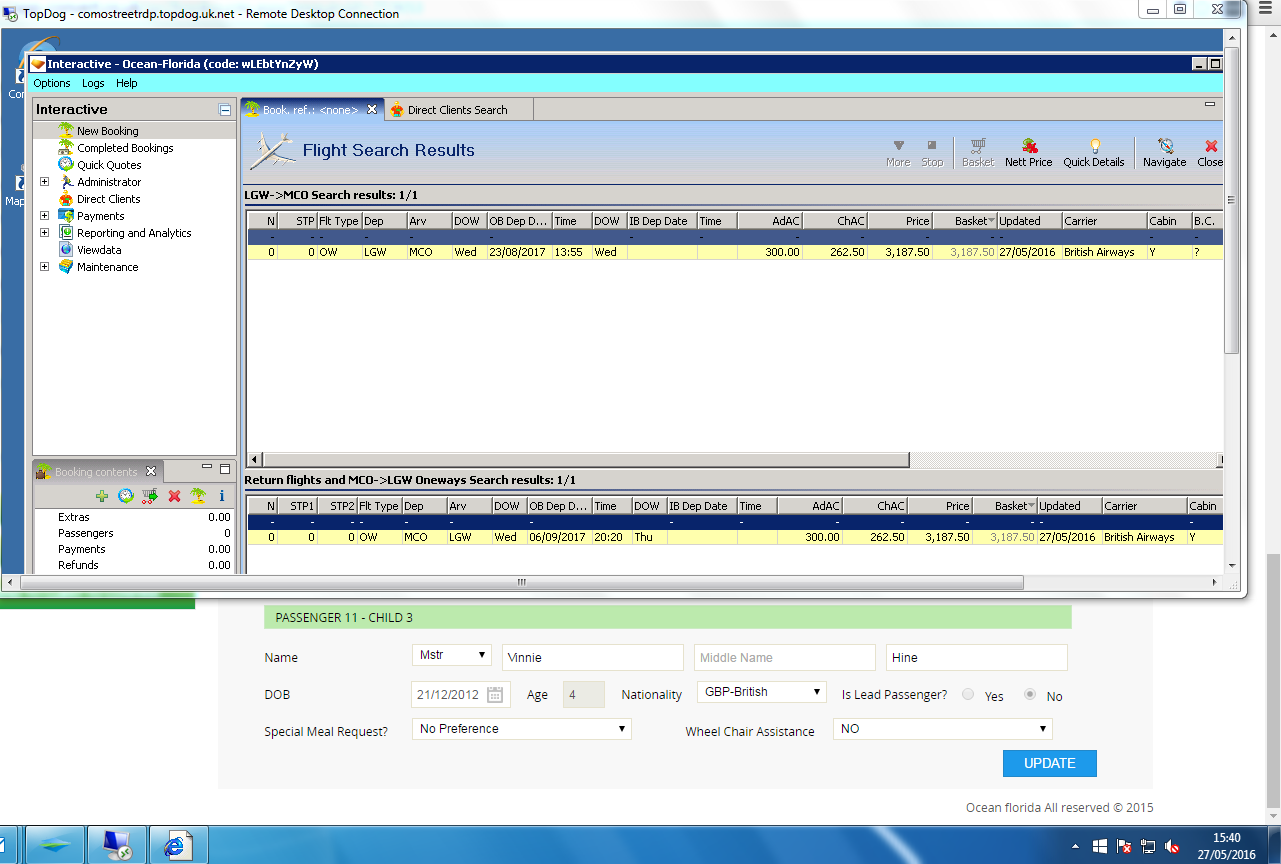Switch to Direct Clients Search tab

(457, 110)
